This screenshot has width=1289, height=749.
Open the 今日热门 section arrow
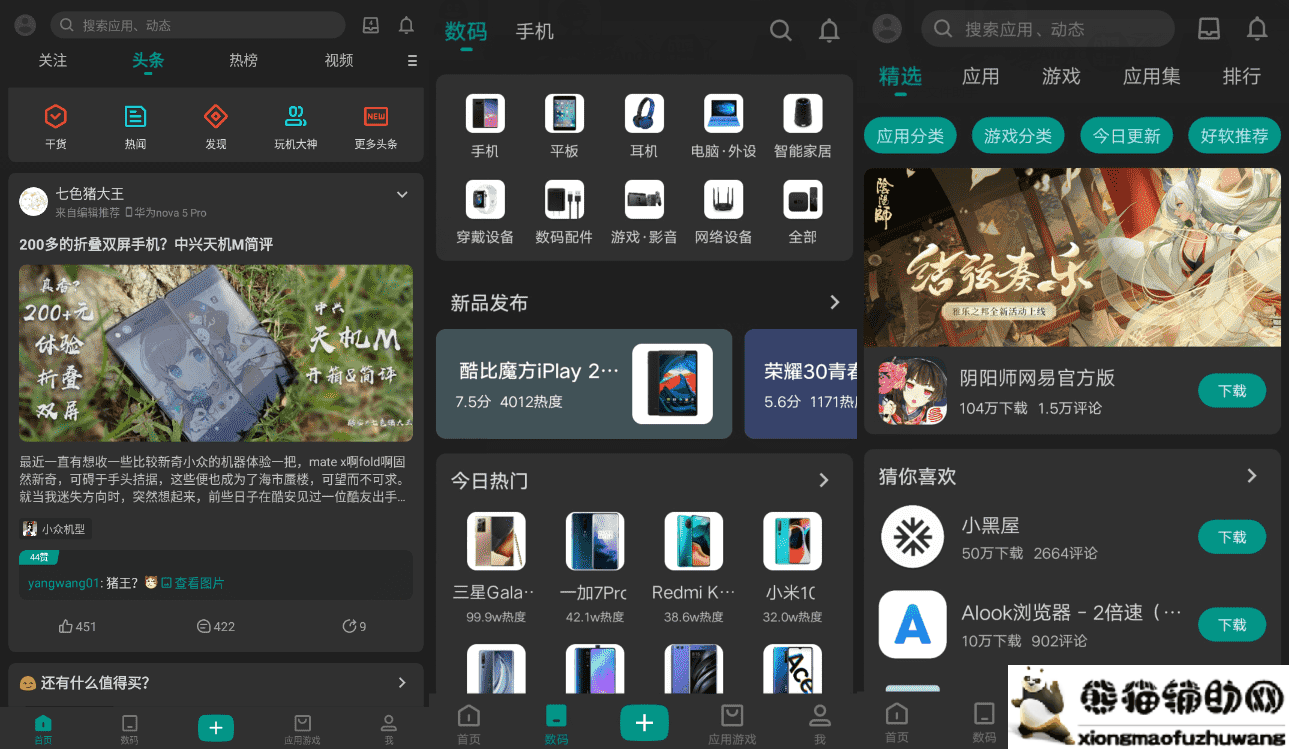pos(824,480)
